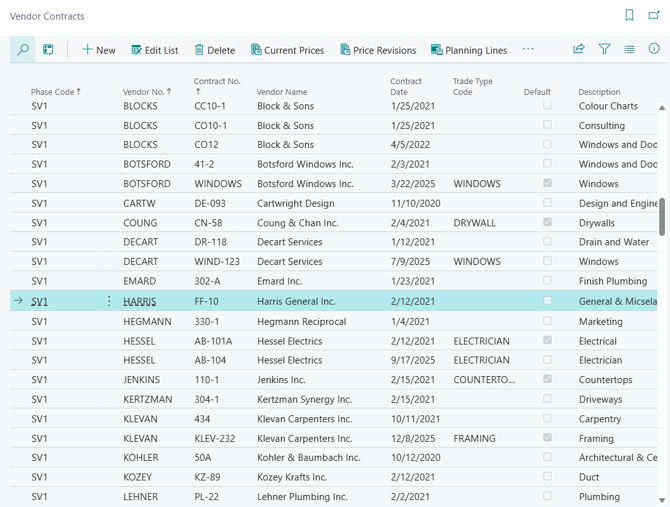Select contract CO12 cell
Screen dimensions: 670x507
coord(206,145)
